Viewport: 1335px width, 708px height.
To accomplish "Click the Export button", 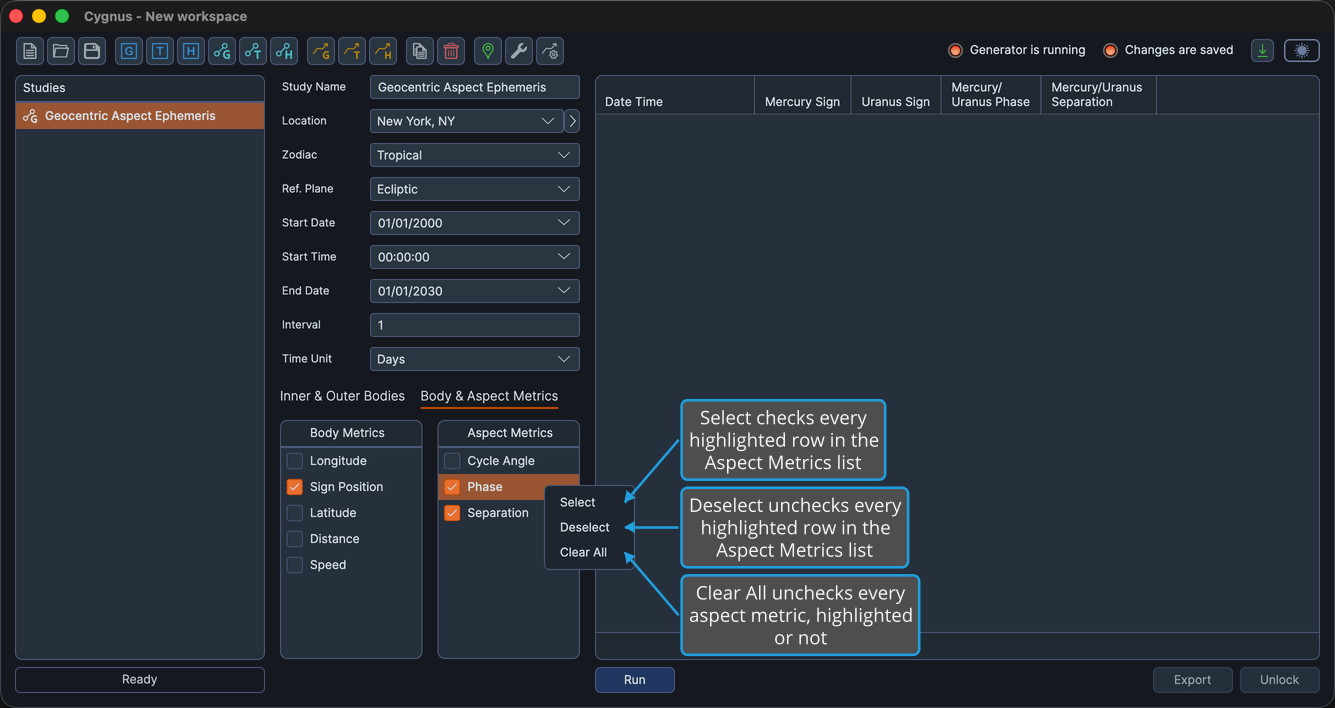I will pos(1193,680).
